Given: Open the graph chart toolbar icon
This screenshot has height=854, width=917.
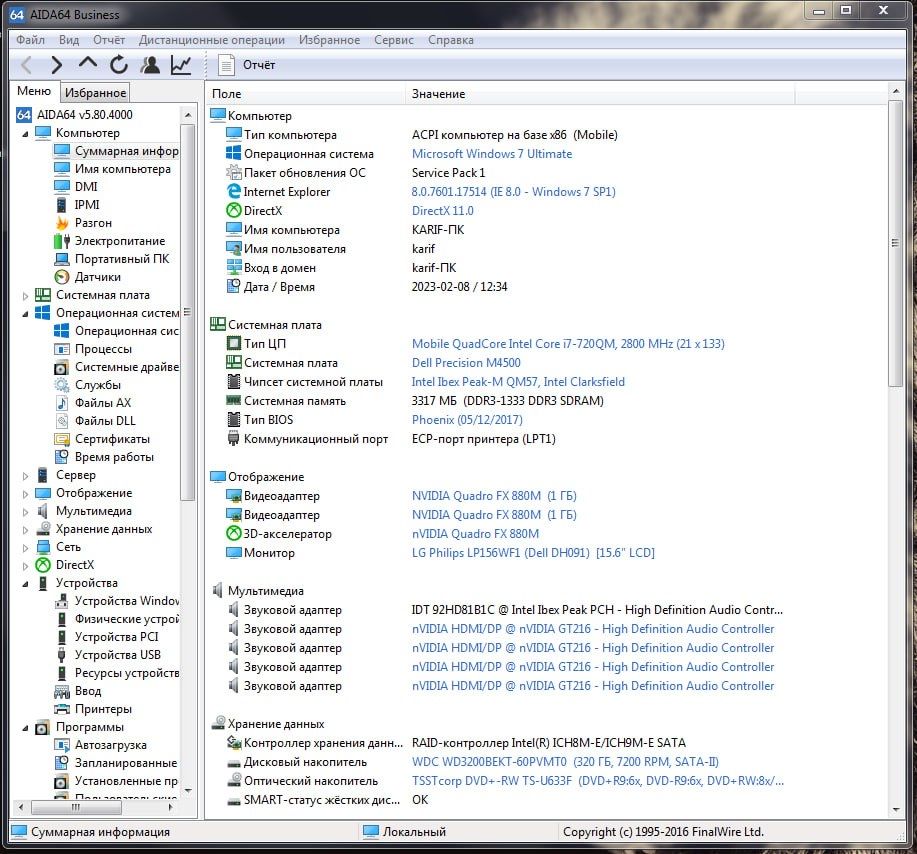Looking at the screenshot, I should point(181,64).
